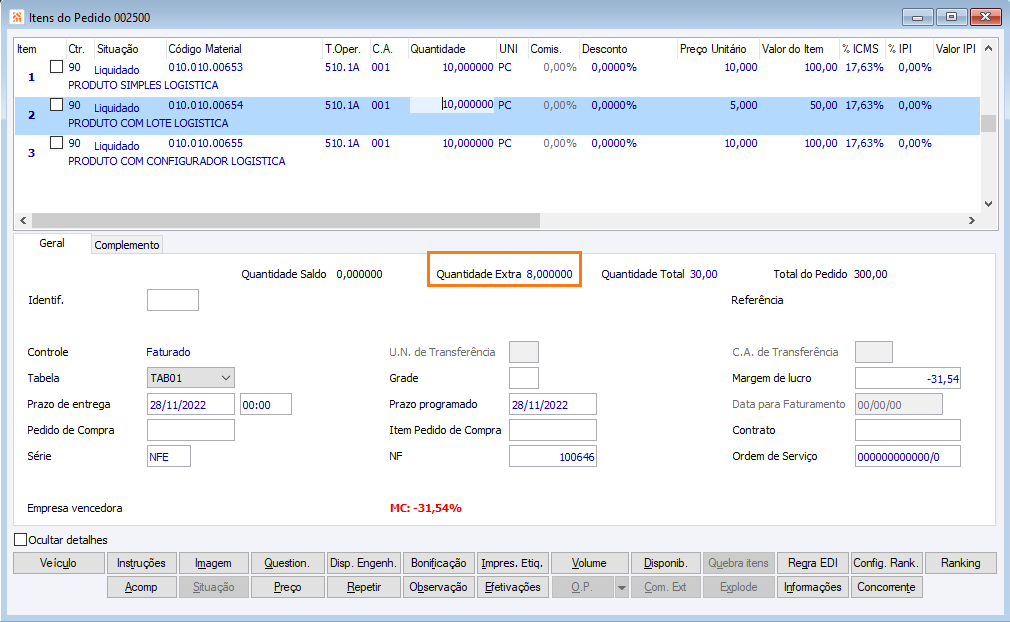Click the Efetivações button
Image resolution: width=1010 pixels, height=622 pixels.
click(x=513, y=587)
